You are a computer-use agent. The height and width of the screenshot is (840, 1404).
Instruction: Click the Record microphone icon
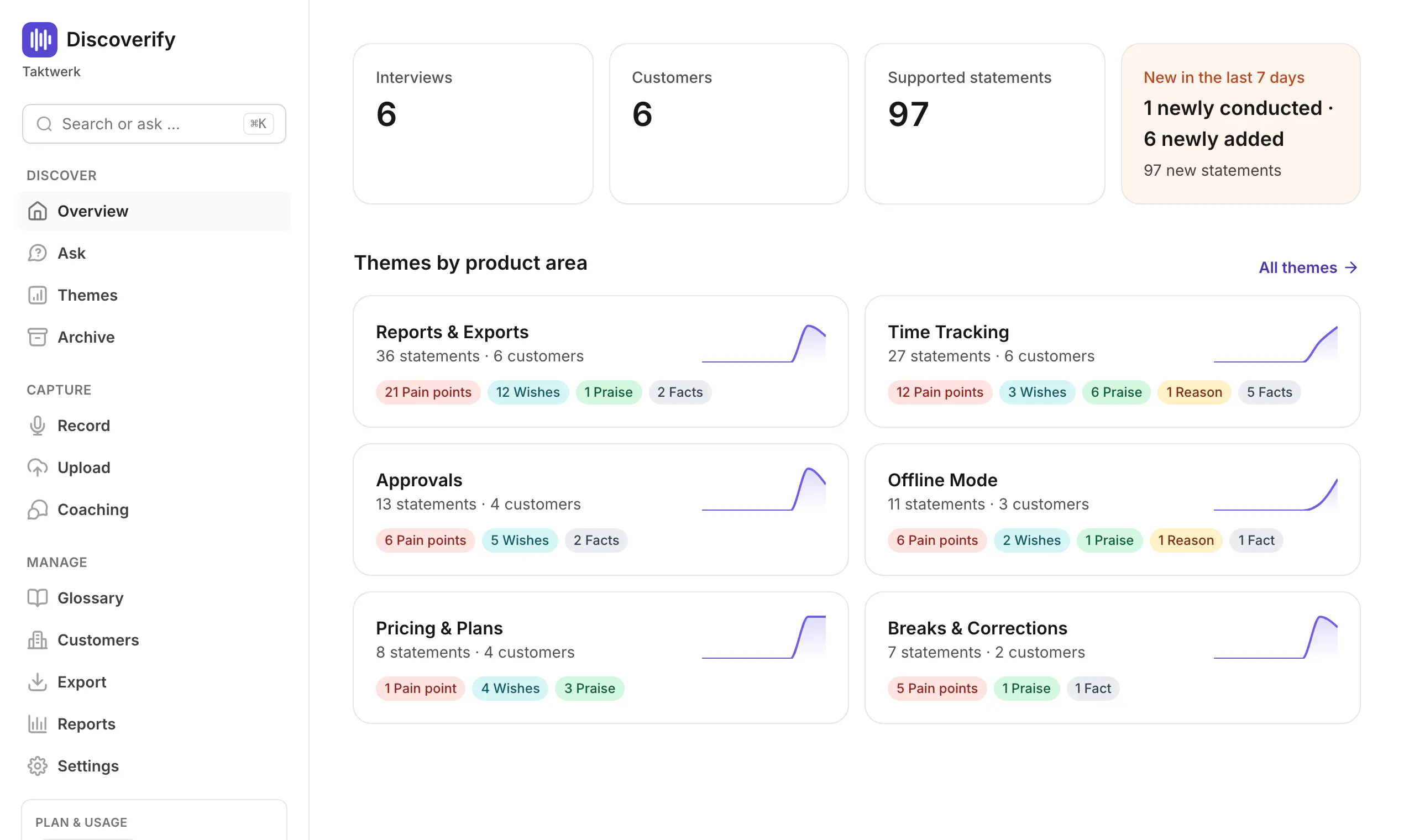(x=38, y=426)
